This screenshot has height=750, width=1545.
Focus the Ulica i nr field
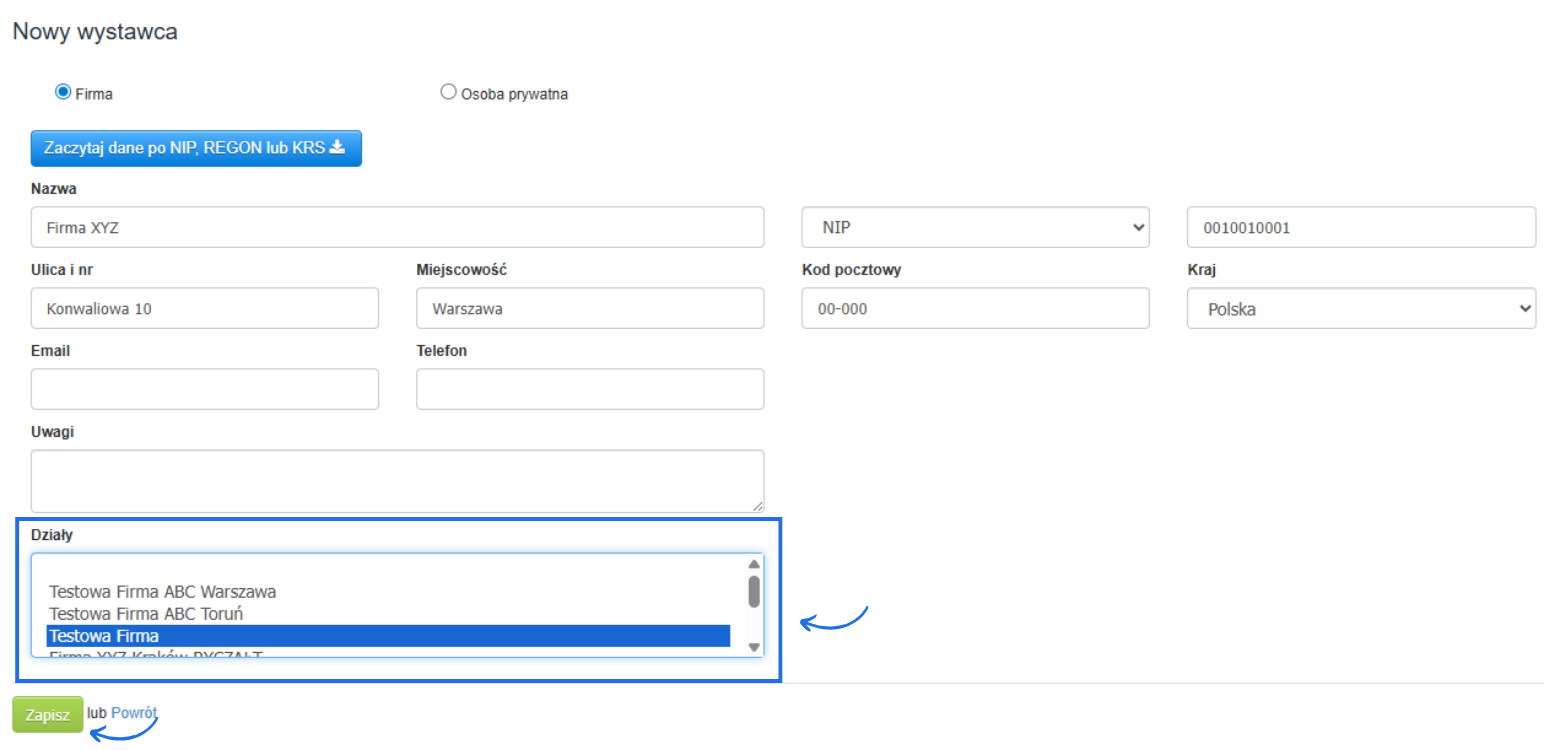pos(205,309)
